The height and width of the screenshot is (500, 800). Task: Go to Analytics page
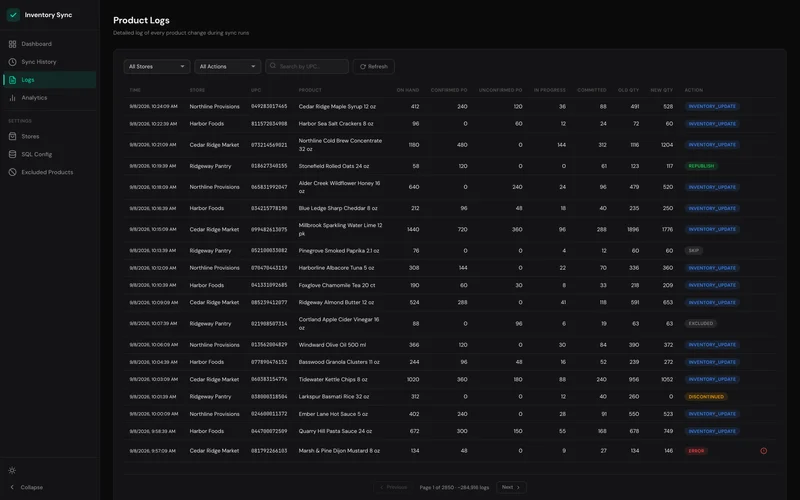(x=49, y=97)
